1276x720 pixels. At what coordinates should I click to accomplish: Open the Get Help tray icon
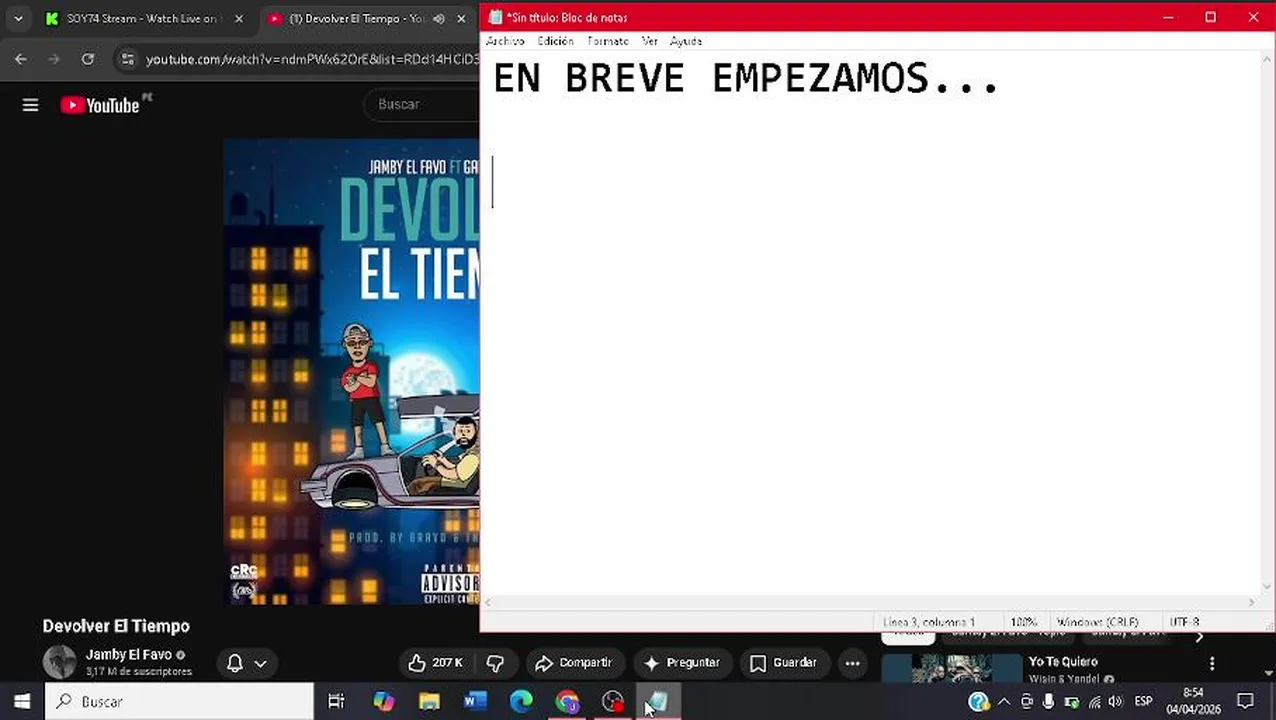click(x=979, y=702)
